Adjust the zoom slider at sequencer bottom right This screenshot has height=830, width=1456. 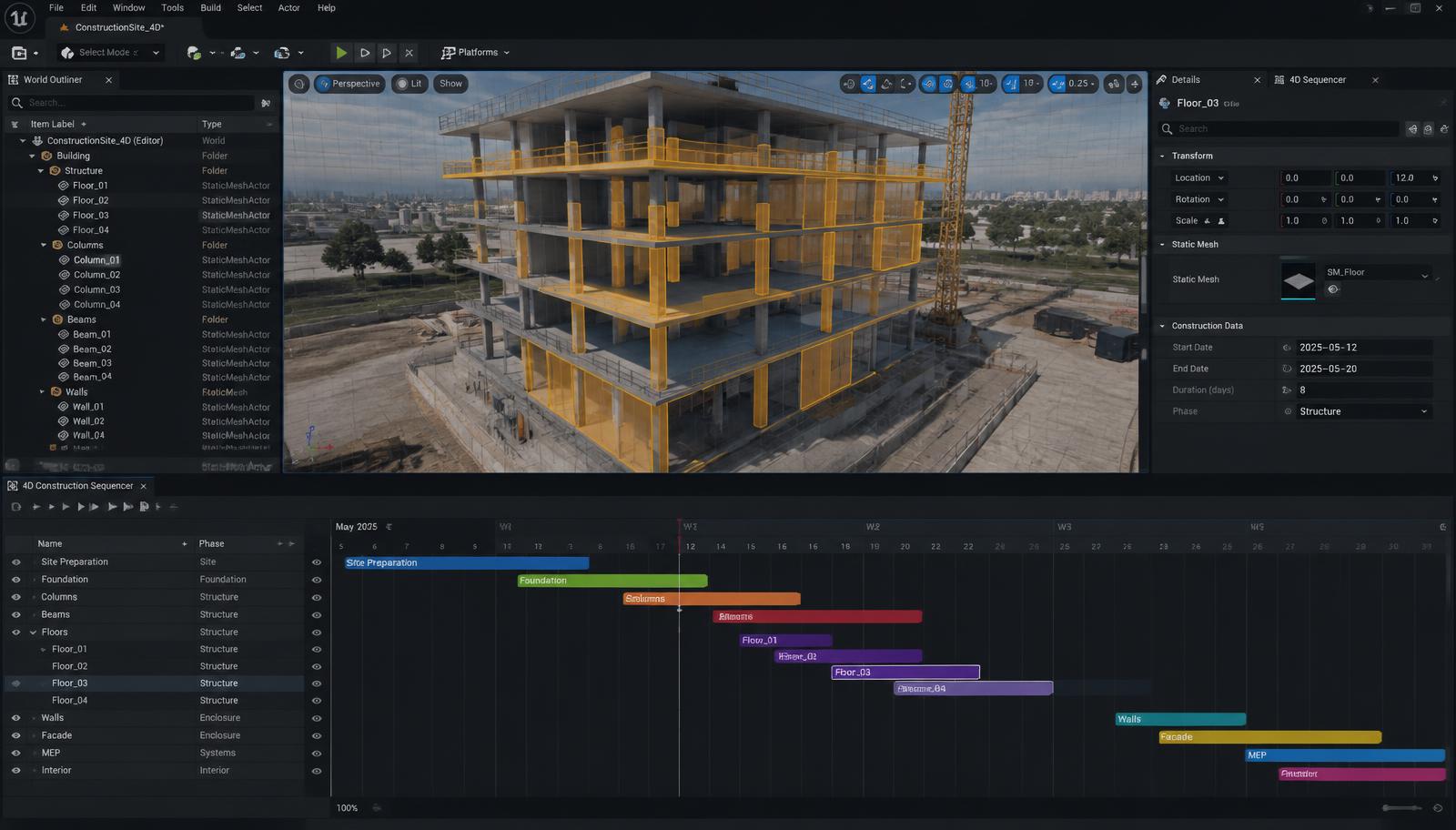coord(1402,808)
